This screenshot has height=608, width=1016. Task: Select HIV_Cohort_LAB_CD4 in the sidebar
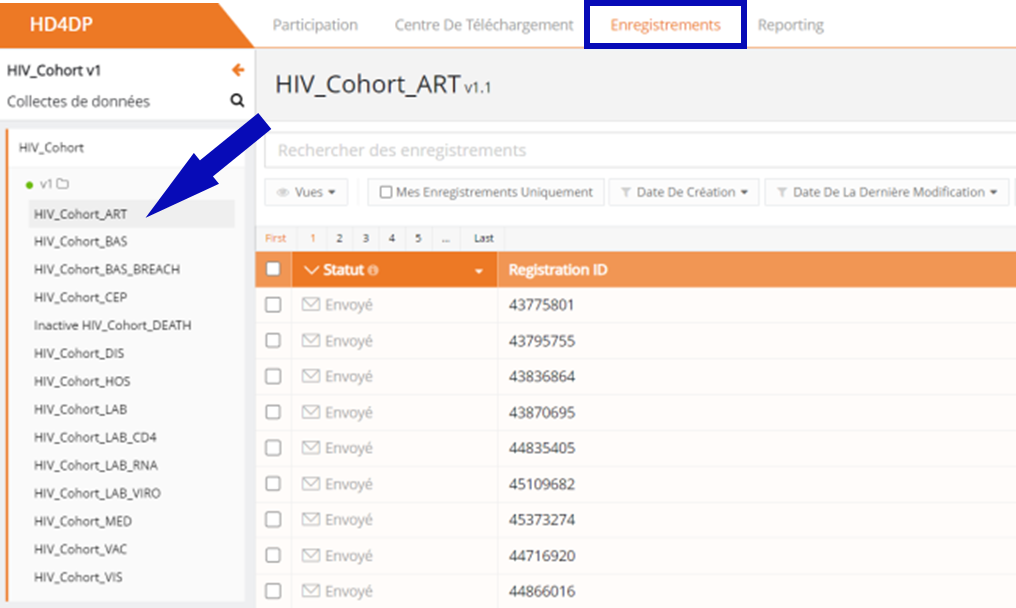tap(95, 437)
